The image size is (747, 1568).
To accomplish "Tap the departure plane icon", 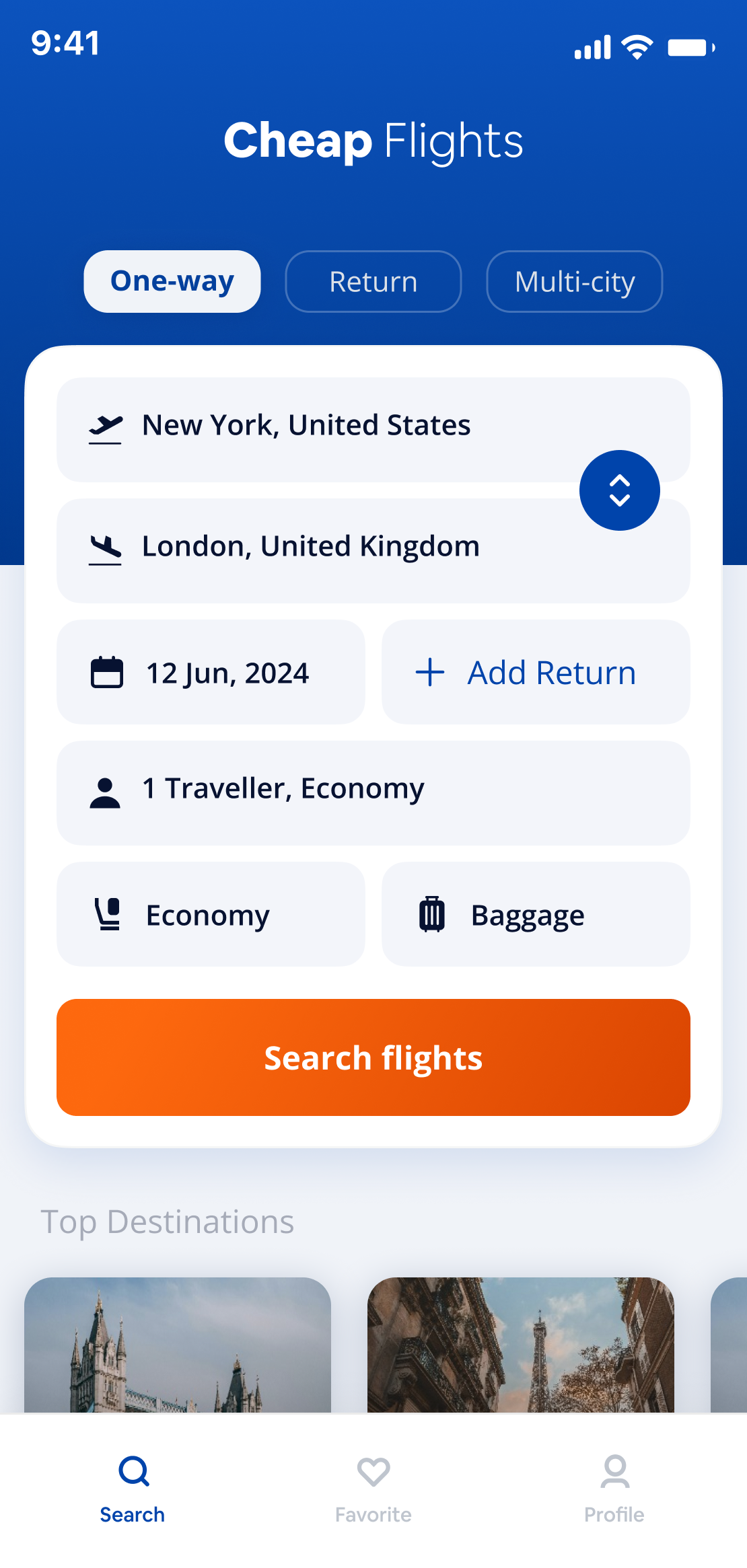I will coord(106,428).
